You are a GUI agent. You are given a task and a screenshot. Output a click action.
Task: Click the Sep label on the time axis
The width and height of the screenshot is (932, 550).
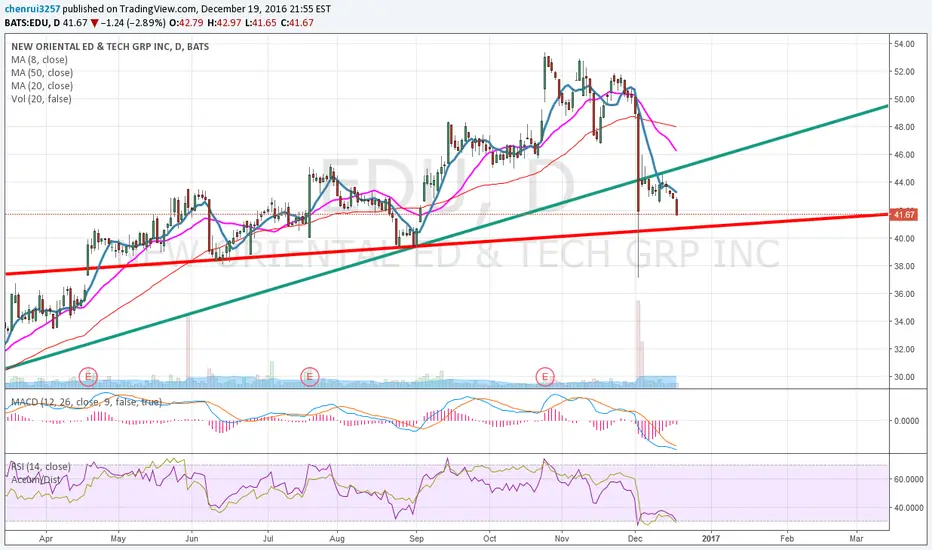(416, 539)
